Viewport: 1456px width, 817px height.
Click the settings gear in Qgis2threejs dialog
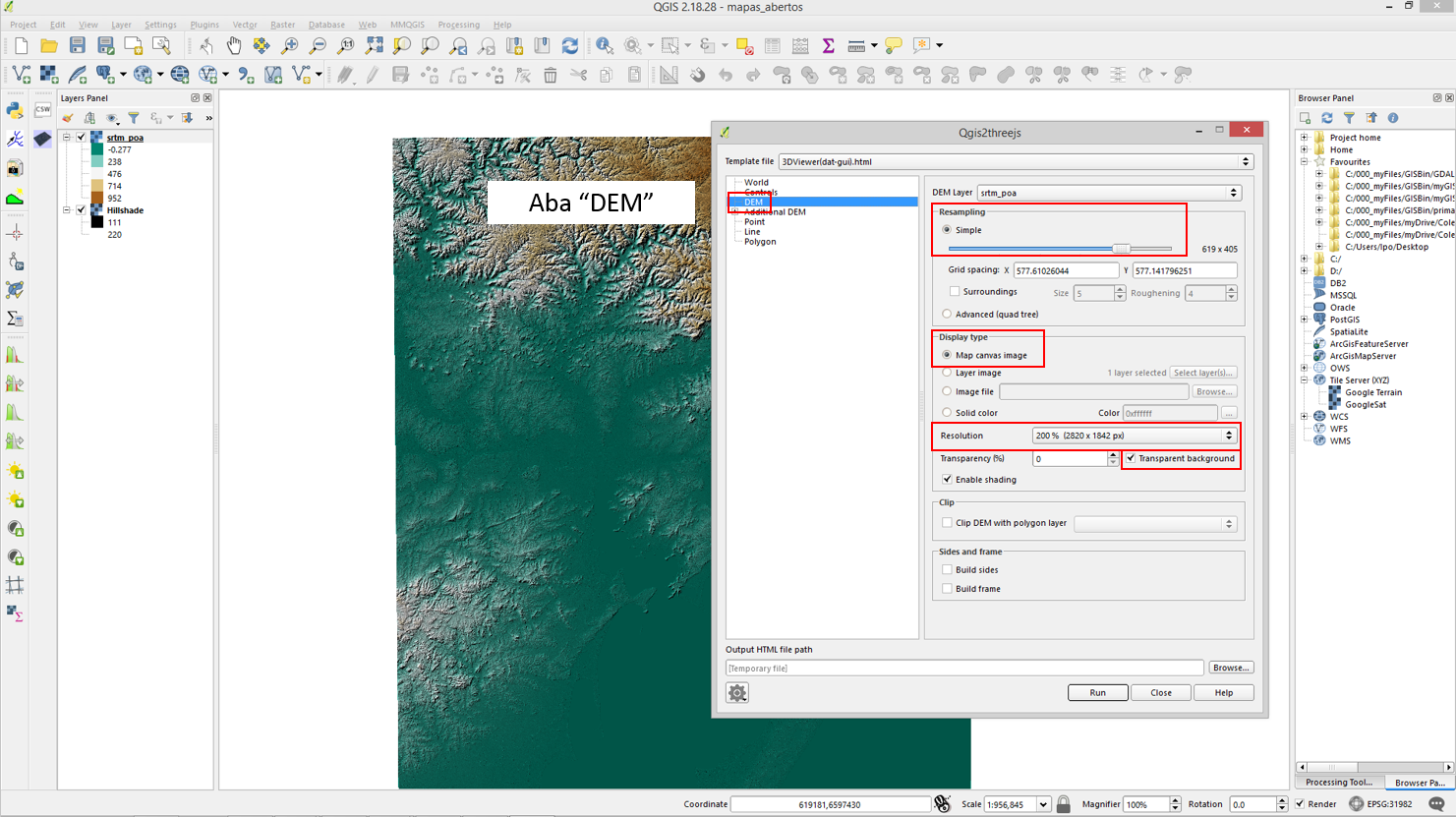click(737, 693)
